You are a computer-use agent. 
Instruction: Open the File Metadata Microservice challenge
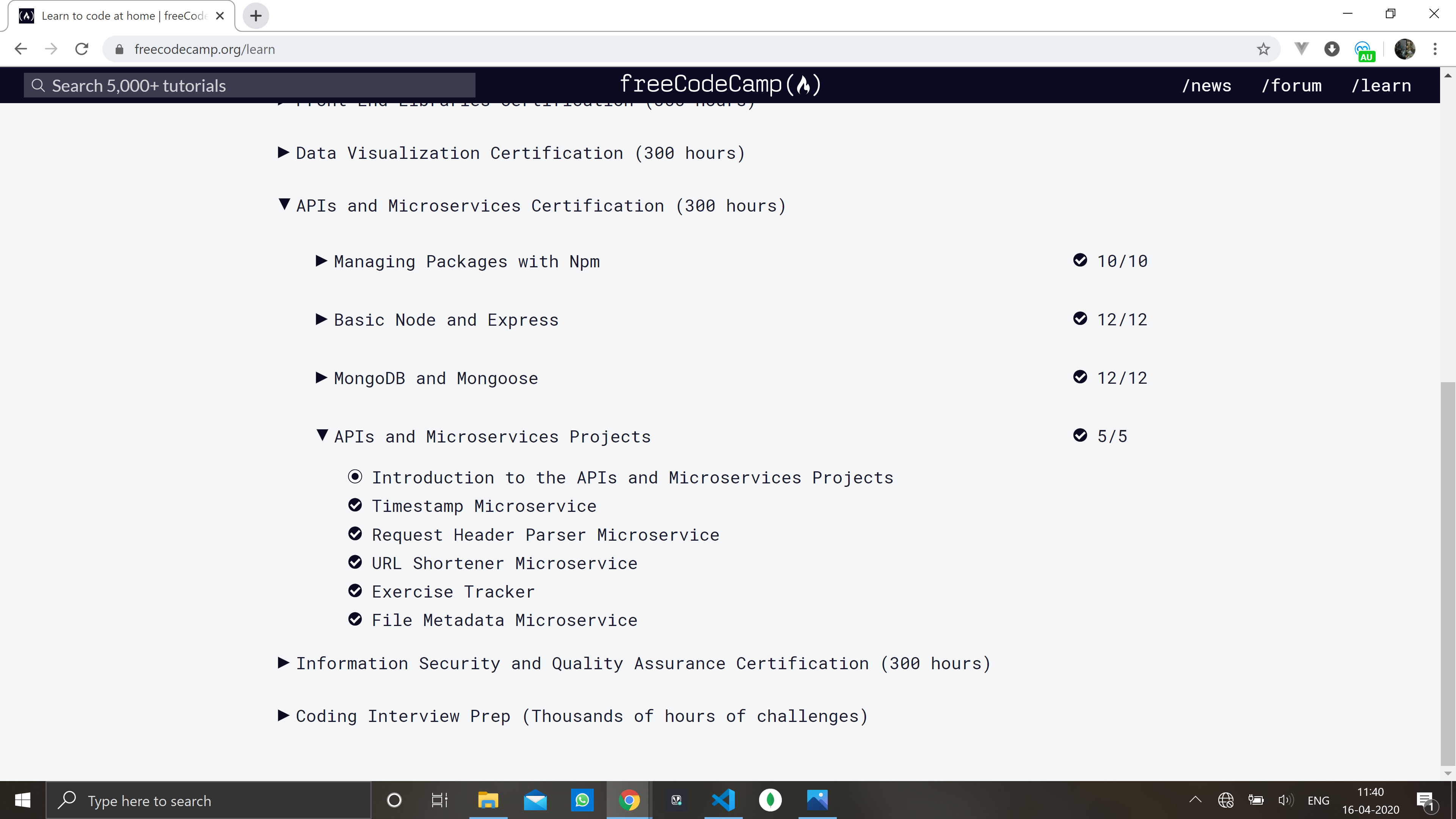coord(504,620)
